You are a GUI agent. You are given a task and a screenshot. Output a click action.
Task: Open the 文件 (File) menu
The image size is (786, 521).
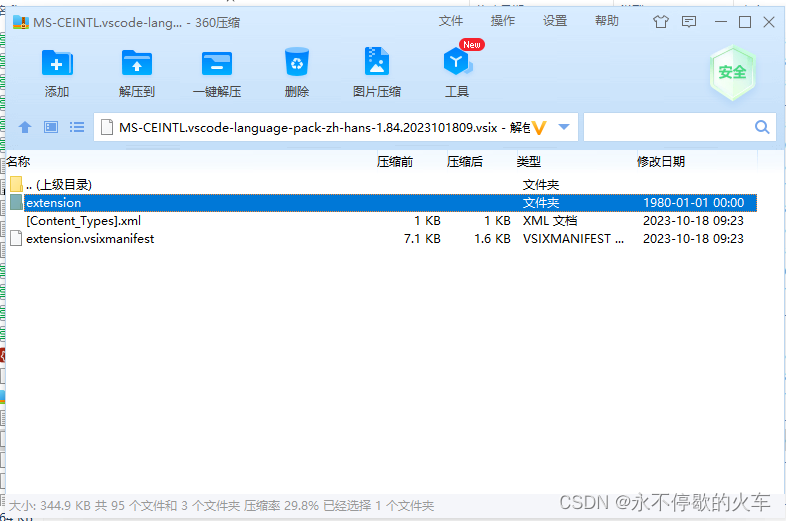(x=451, y=21)
